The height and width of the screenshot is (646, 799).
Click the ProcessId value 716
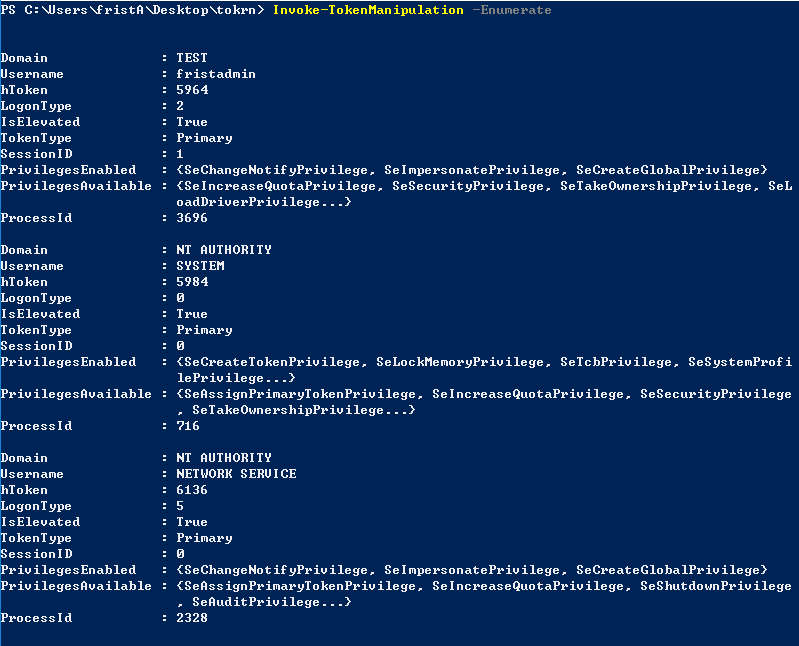pos(188,426)
